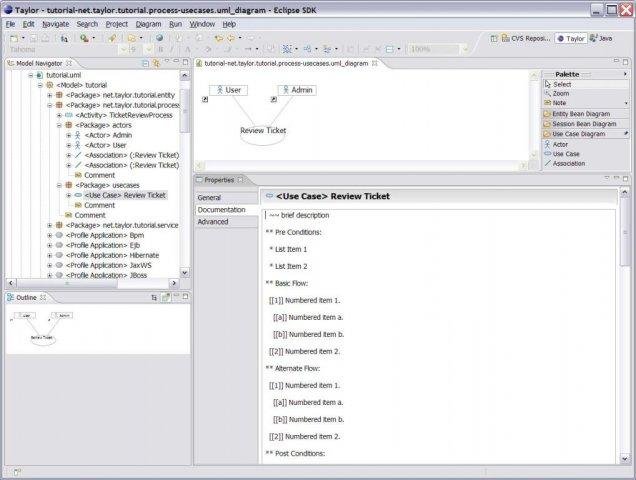
Task: Switch to the General properties tab
Action: coord(227,198)
